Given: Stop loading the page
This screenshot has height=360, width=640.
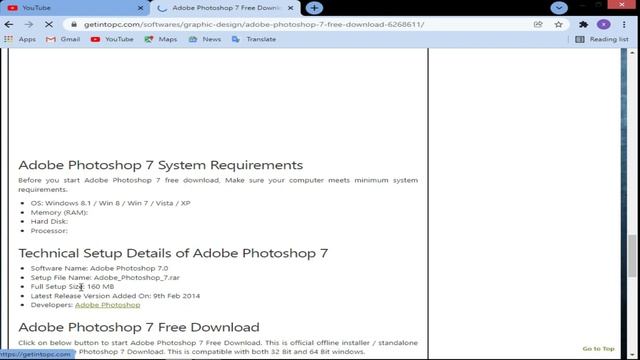Looking at the screenshot, I should (x=49, y=24).
